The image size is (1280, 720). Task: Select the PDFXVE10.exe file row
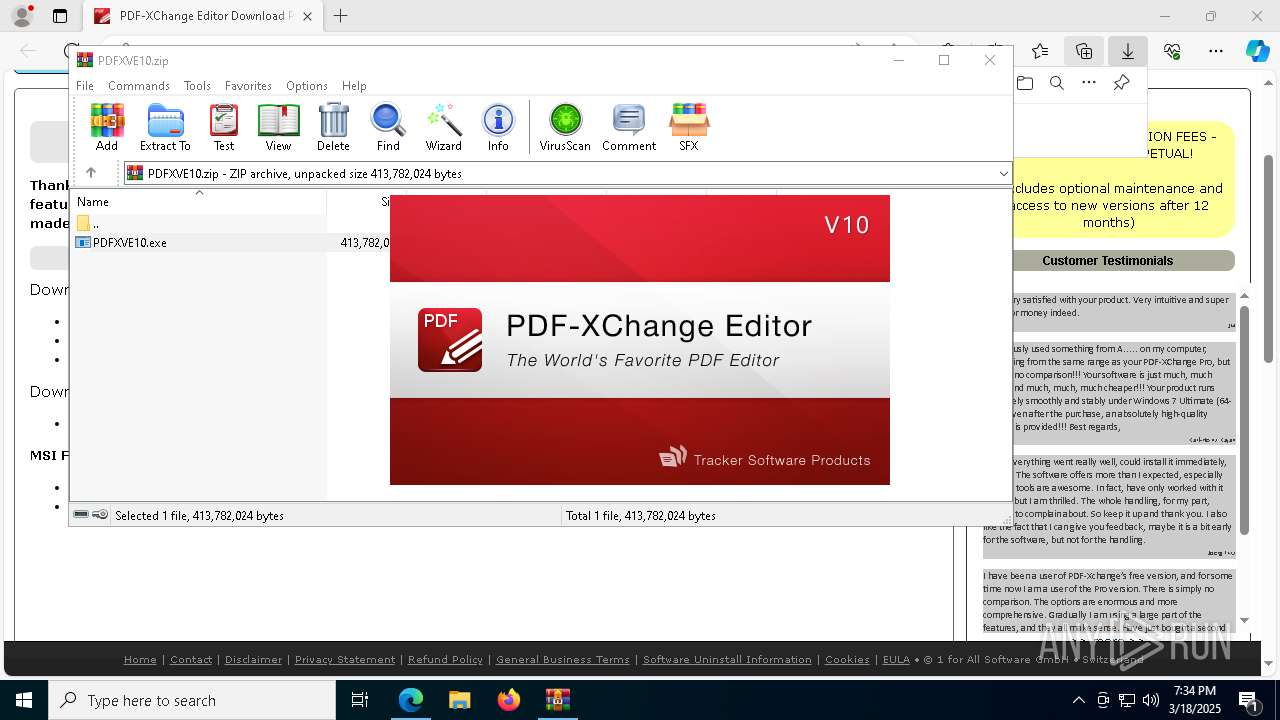point(230,242)
